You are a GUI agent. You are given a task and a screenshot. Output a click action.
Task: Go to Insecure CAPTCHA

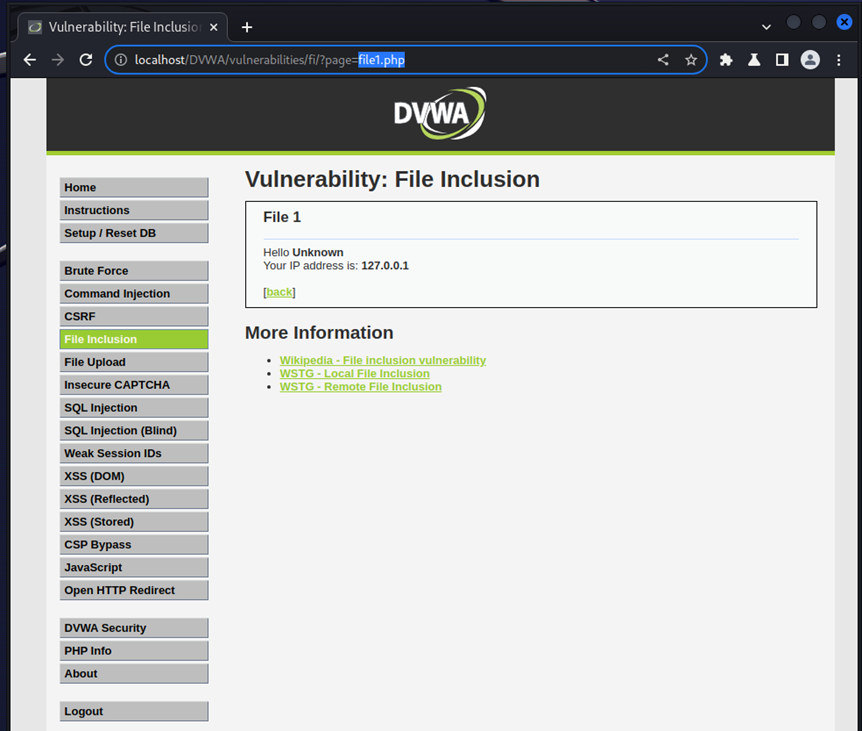(134, 385)
